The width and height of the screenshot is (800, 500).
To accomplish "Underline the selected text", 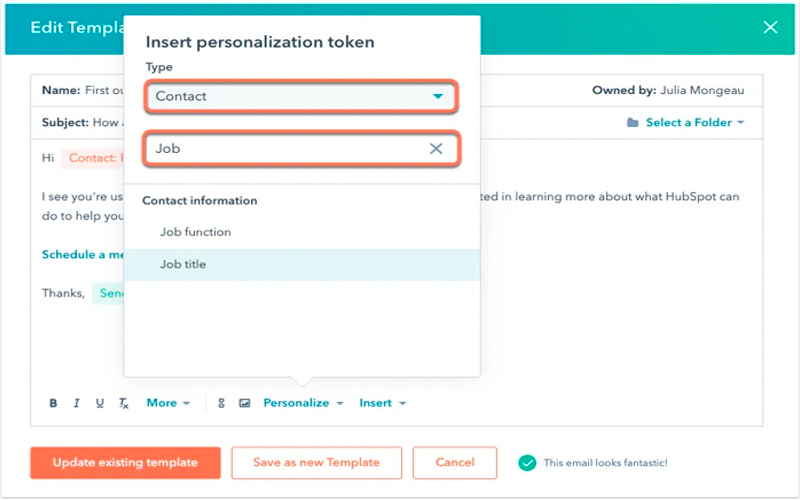I will click(x=100, y=403).
